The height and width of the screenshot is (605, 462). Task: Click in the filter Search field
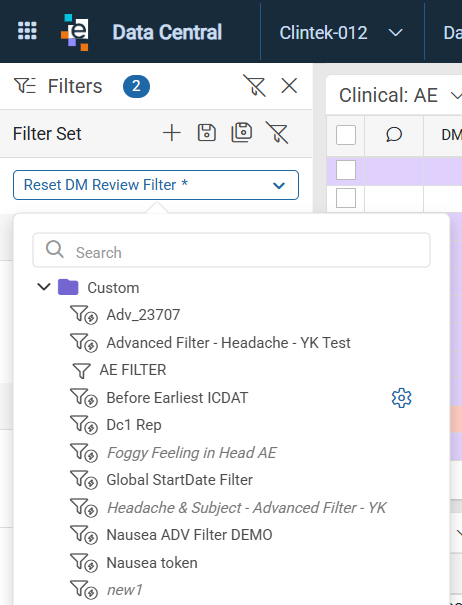[x=231, y=250]
